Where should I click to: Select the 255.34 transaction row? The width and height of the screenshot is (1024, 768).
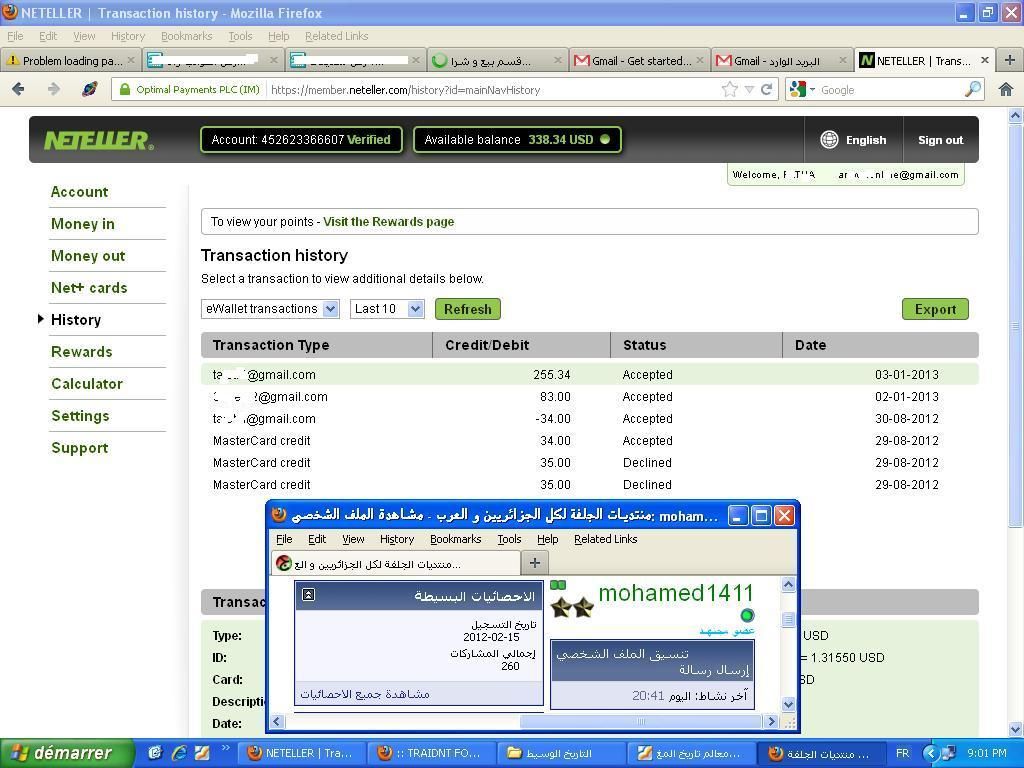tap(590, 375)
